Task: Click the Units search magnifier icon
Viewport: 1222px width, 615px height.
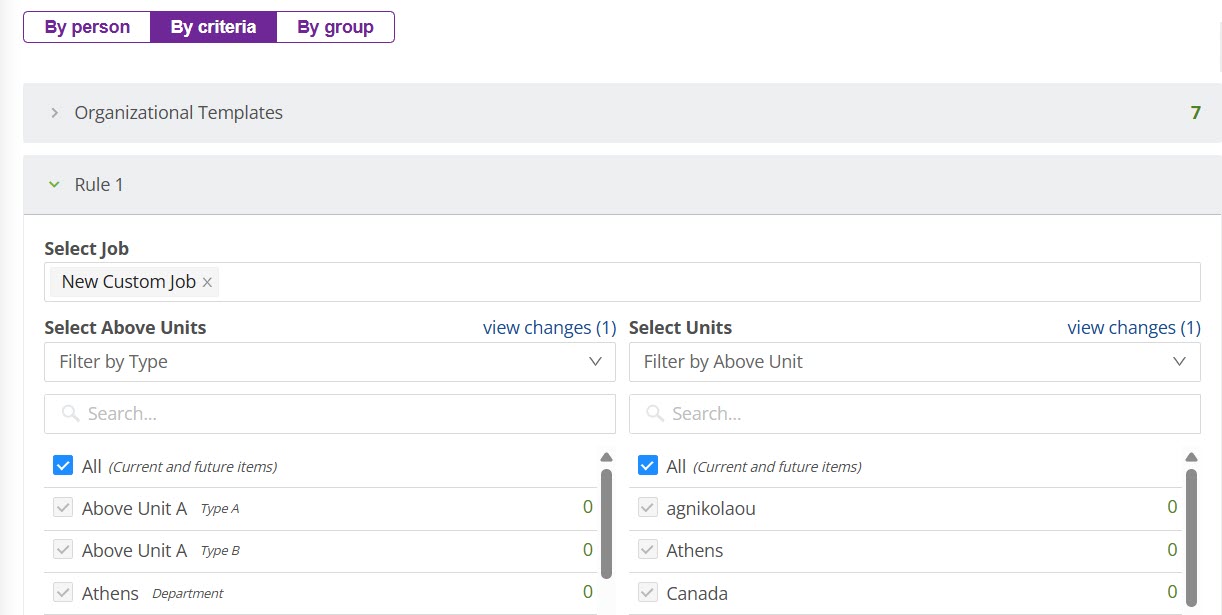Action: pyautogui.click(x=654, y=414)
